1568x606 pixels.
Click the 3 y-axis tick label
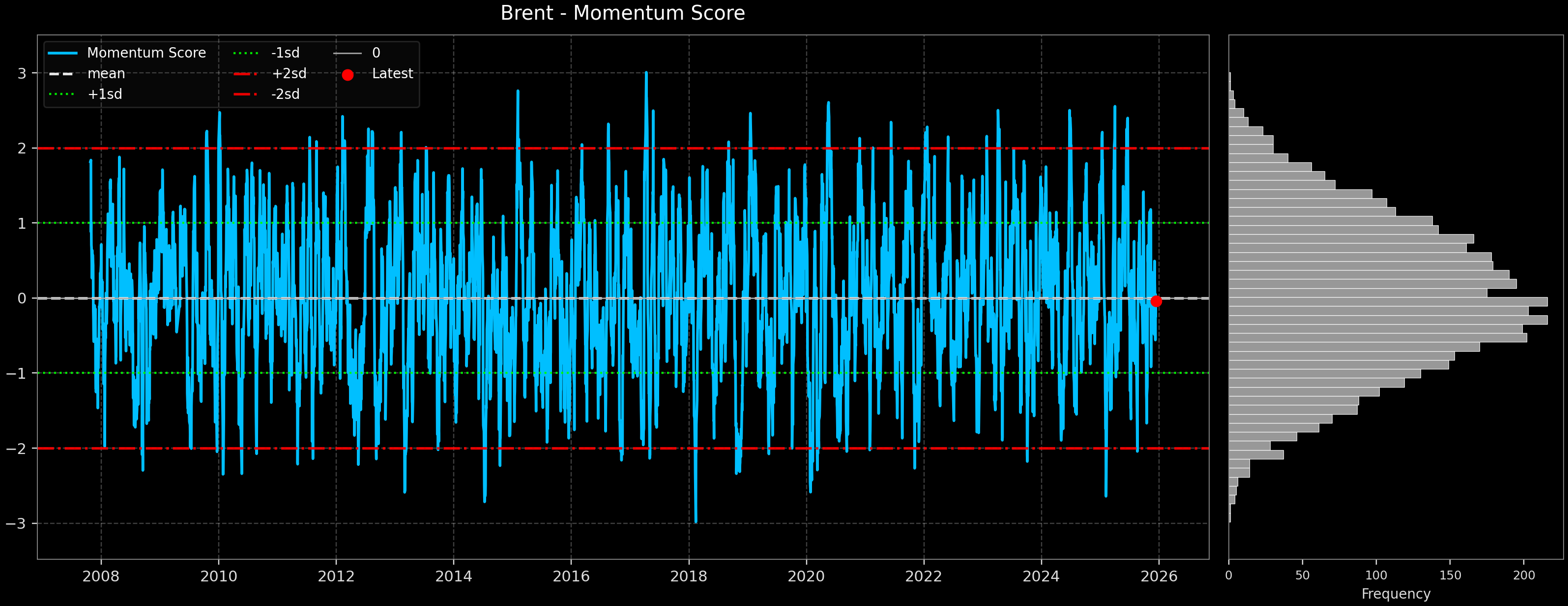pyautogui.click(x=22, y=74)
